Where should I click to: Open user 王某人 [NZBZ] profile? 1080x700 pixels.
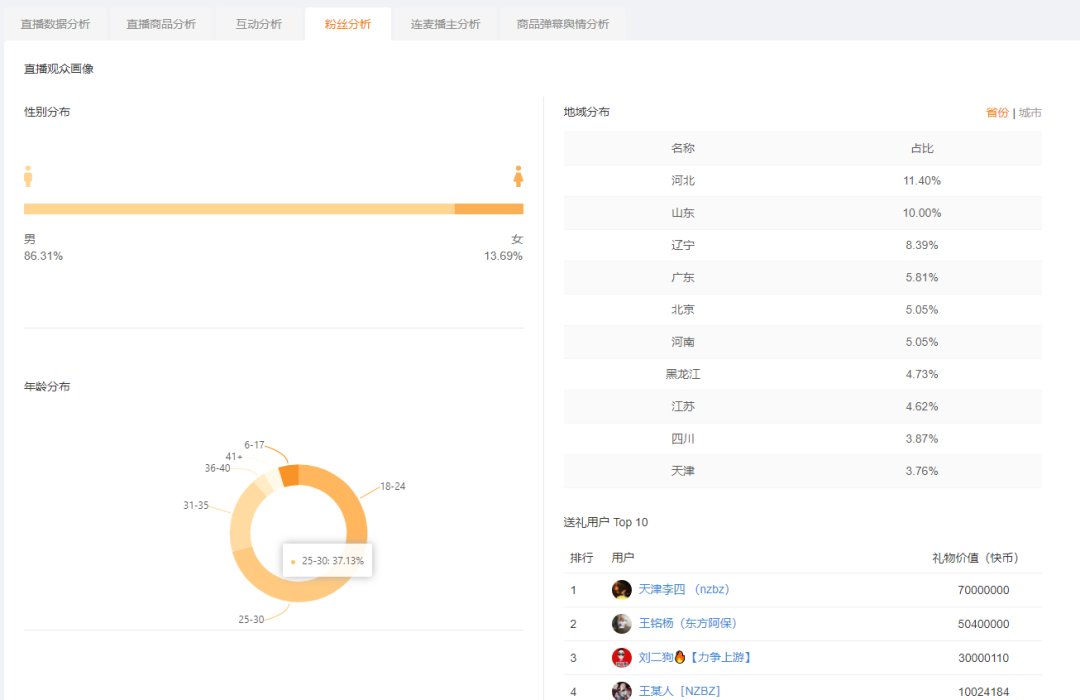[679, 691]
